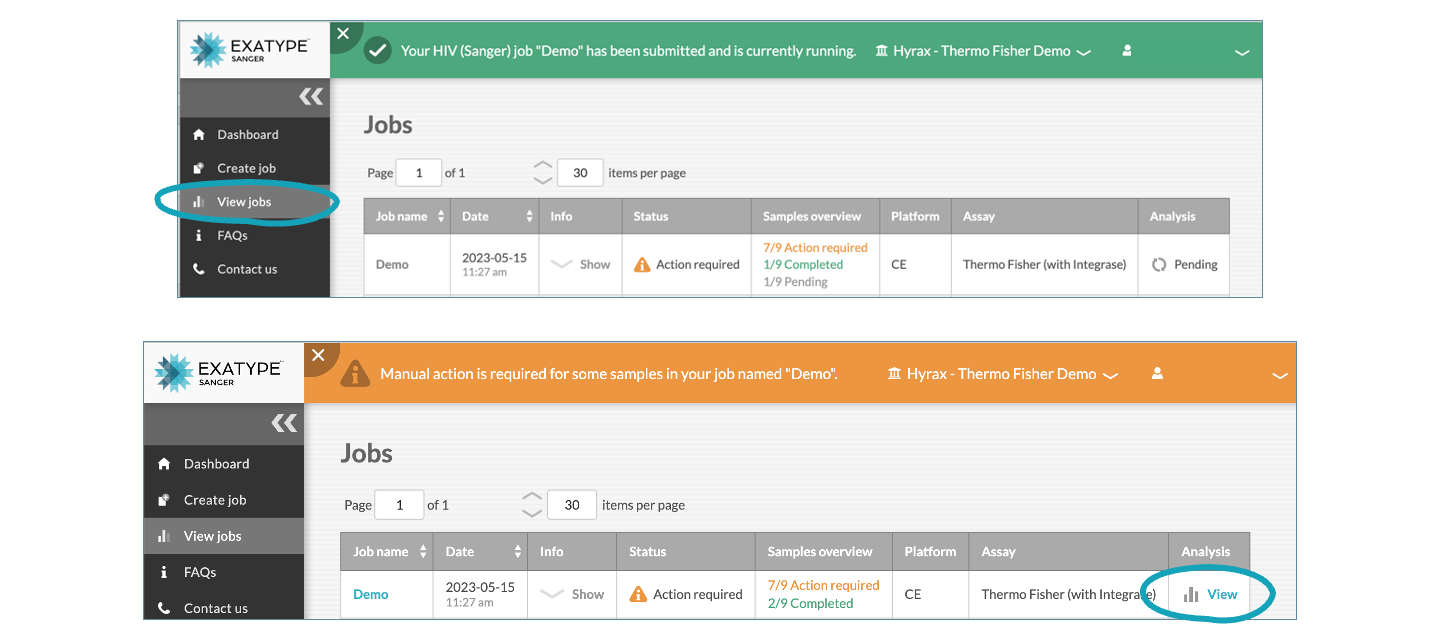1440x640 pixels.
Task: Collapse the sidebar in bottom screenshot
Action: (x=284, y=423)
